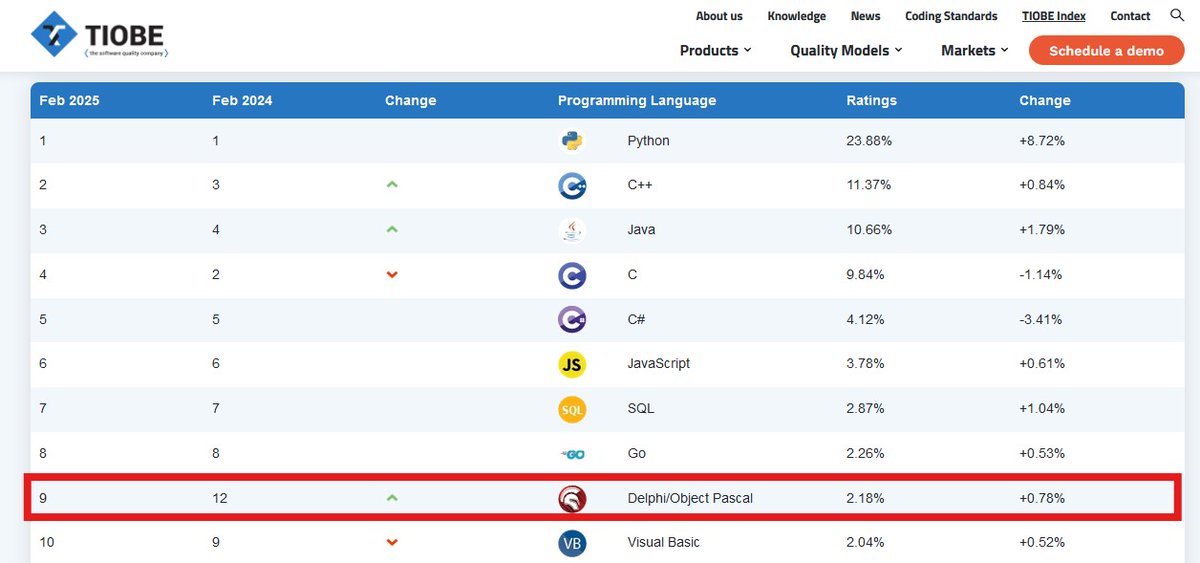Click the 2.87% rating value
The height and width of the screenshot is (563, 1200).
(865, 409)
